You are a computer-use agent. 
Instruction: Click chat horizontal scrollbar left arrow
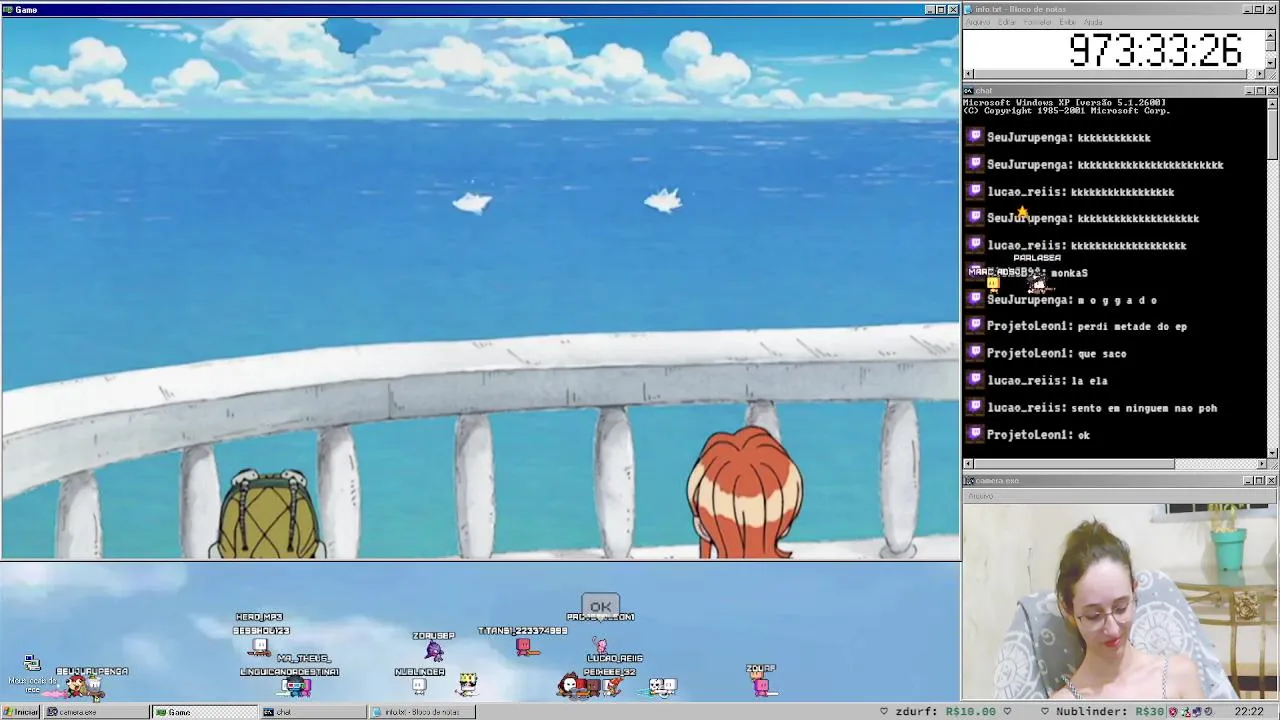click(x=968, y=464)
